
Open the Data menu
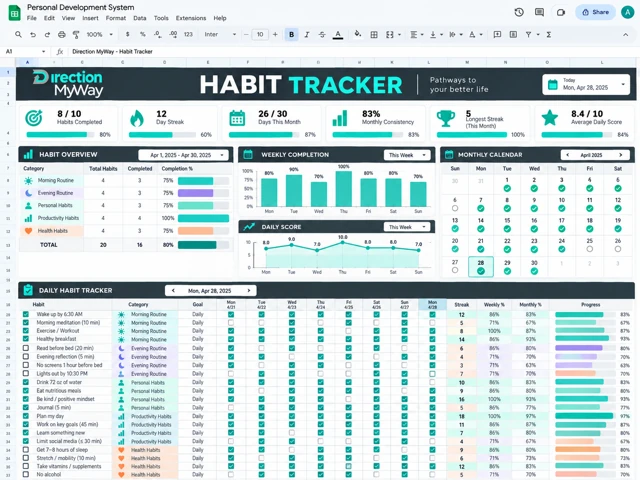click(140, 18)
